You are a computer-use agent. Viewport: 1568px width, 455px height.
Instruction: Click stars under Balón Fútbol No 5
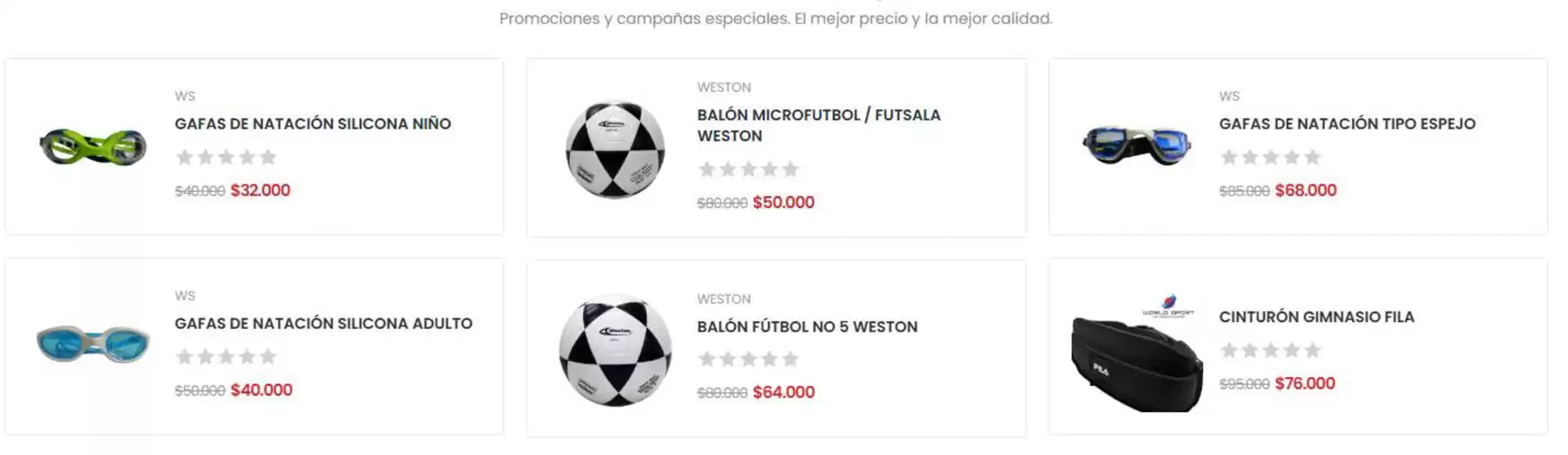tap(748, 359)
